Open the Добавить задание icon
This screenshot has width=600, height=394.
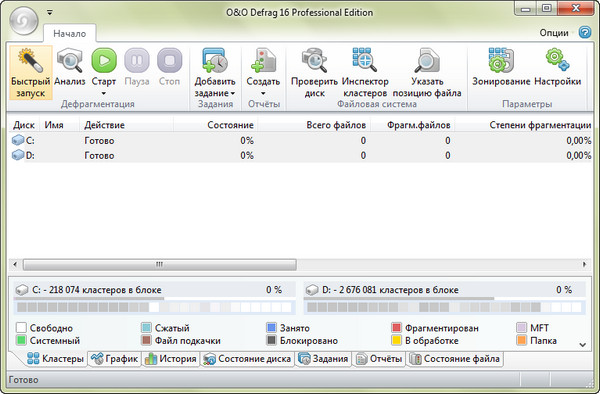tap(215, 60)
